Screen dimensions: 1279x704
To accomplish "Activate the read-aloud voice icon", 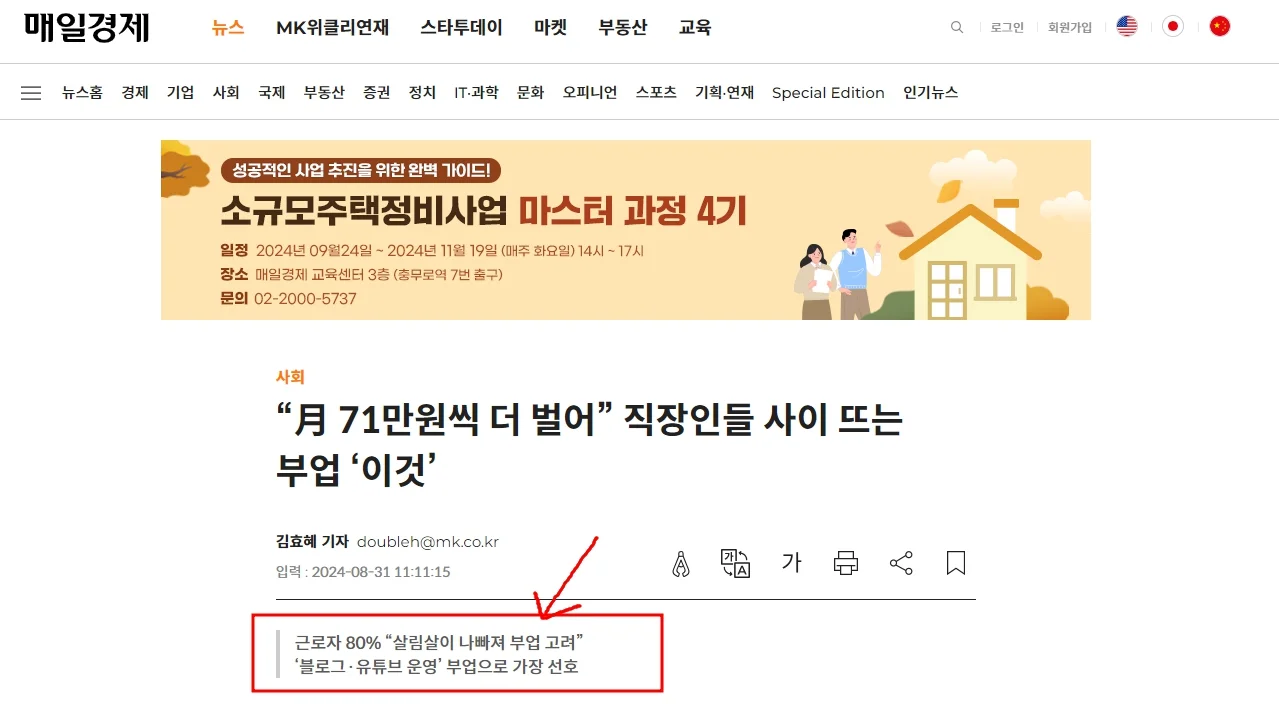I will [x=681, y=563].
